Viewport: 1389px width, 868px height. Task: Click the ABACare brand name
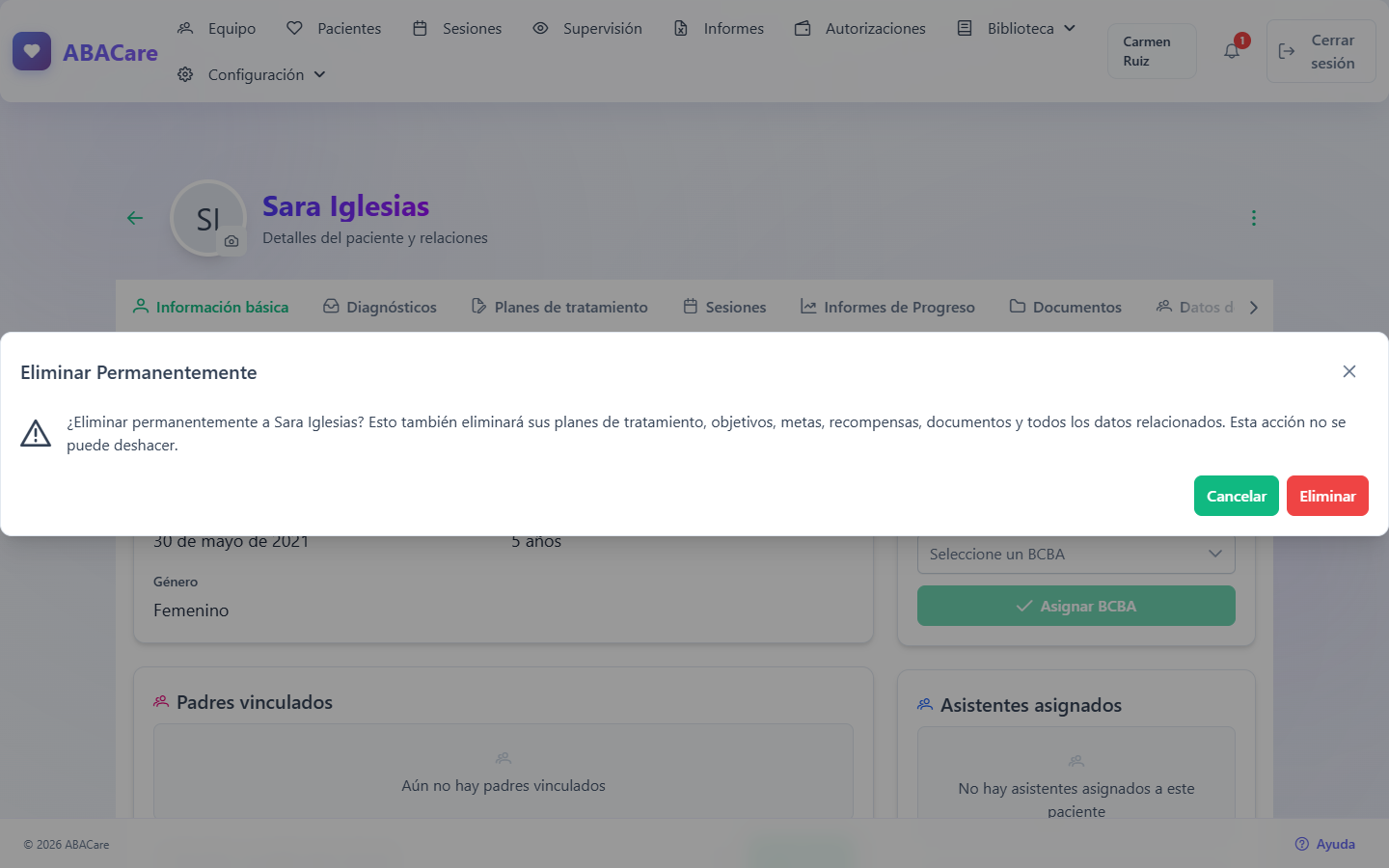tap(110, 52)
